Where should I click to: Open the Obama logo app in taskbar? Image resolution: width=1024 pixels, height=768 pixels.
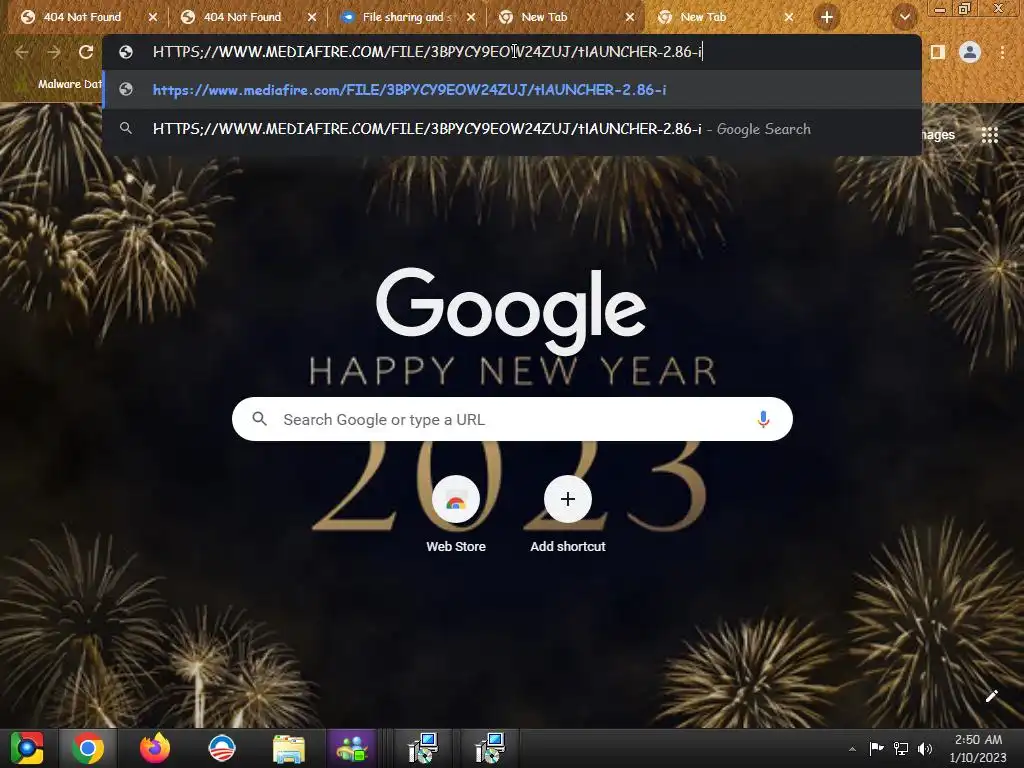pos(221,748)
